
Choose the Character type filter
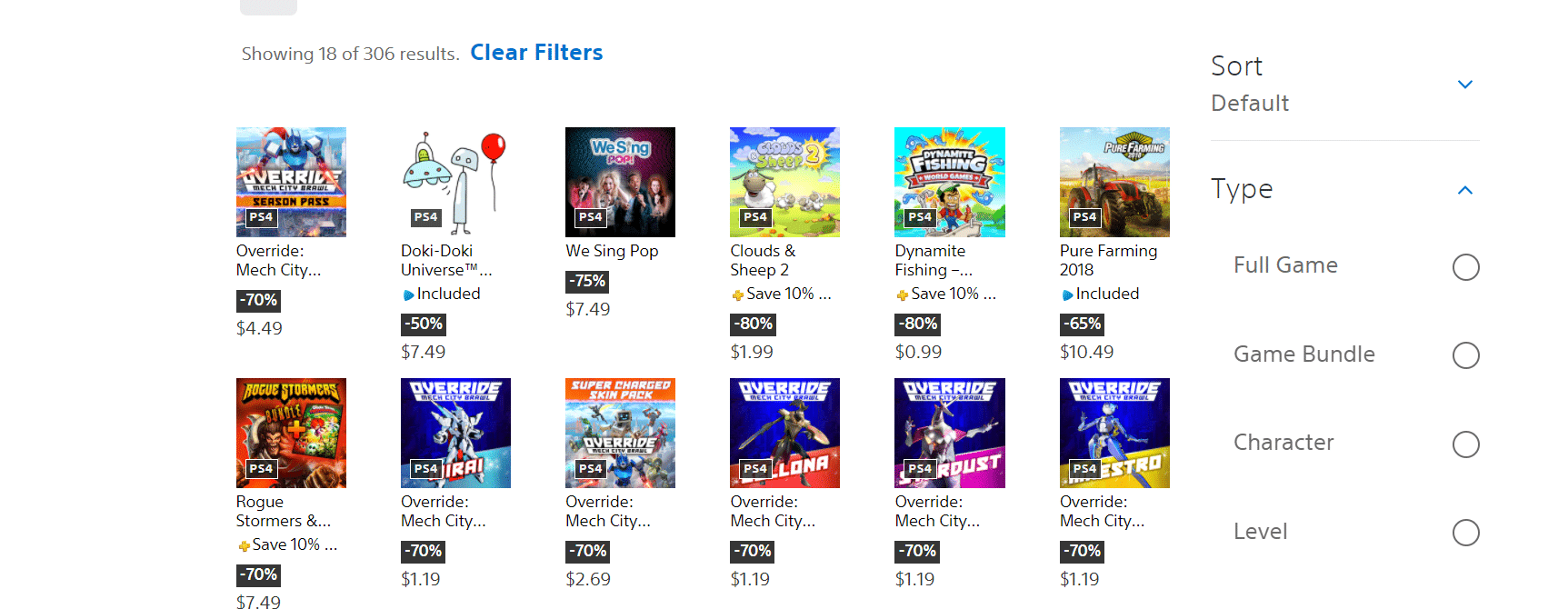tap(1465, 444)
